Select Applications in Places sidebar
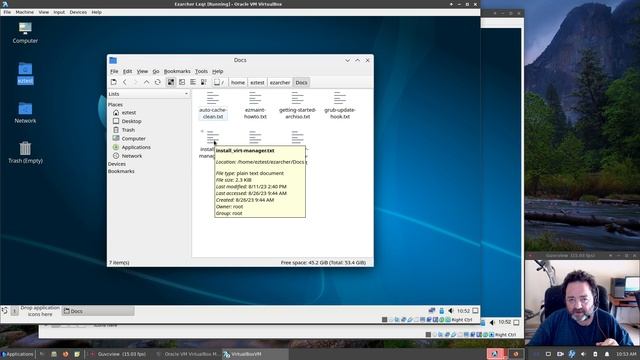The image size is (640, 360). tap(136, 147)
